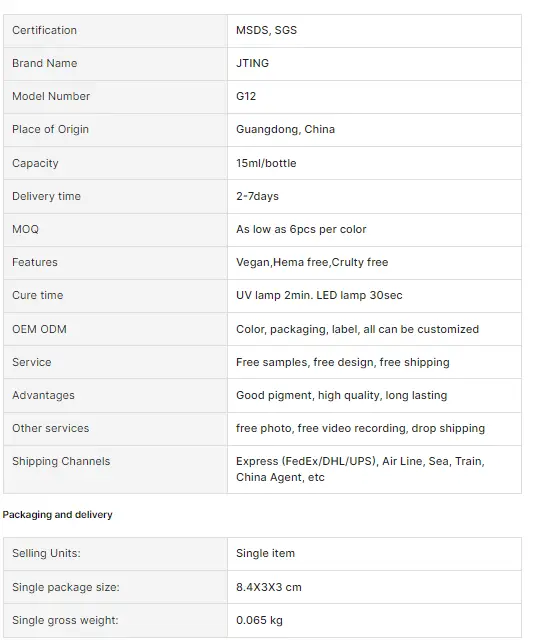Click the 0.065 kg gross weight value
The image size is (533, 644).
coord(259,620)
